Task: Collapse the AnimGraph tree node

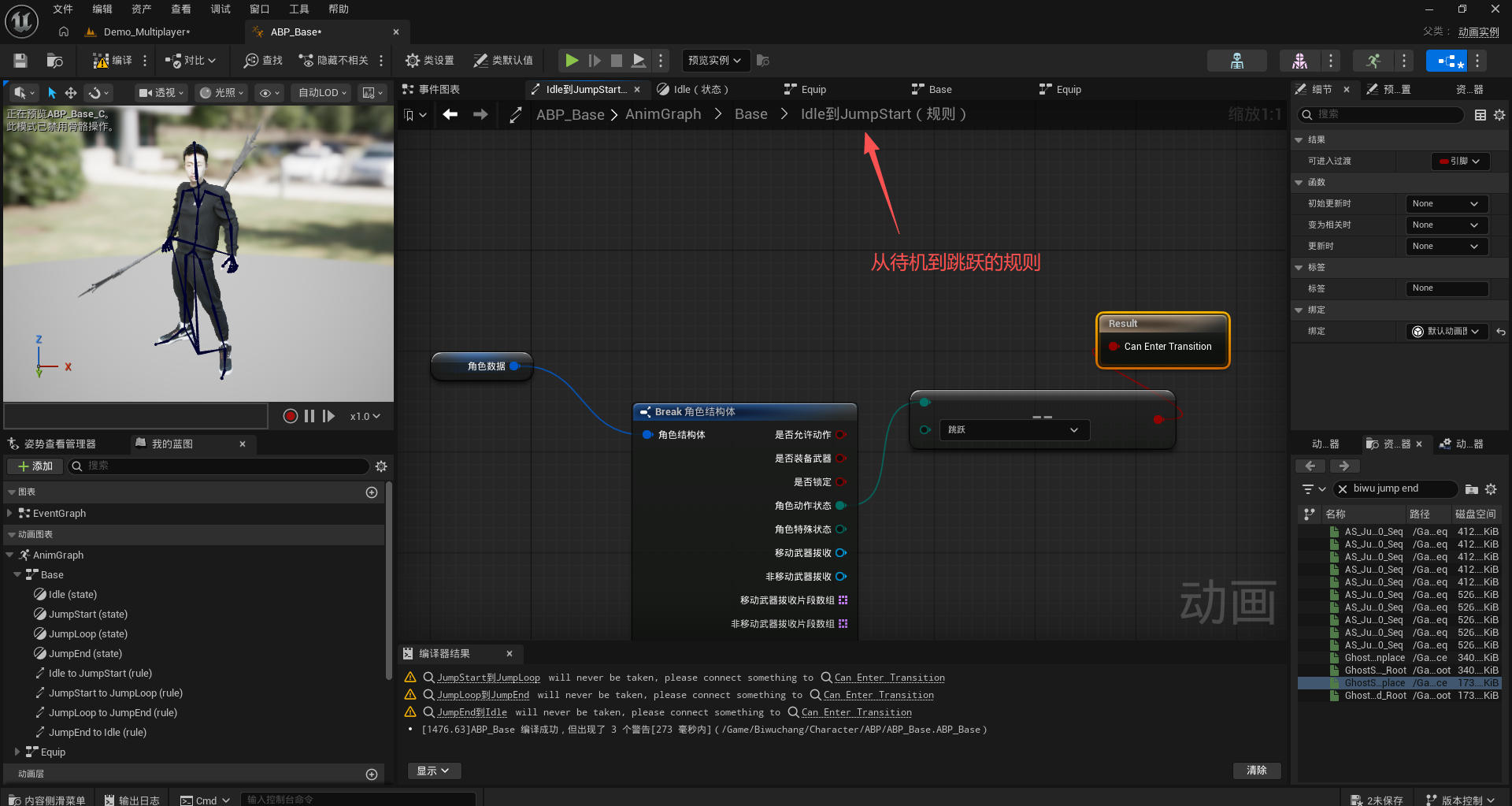Action: tap(9, 555)
